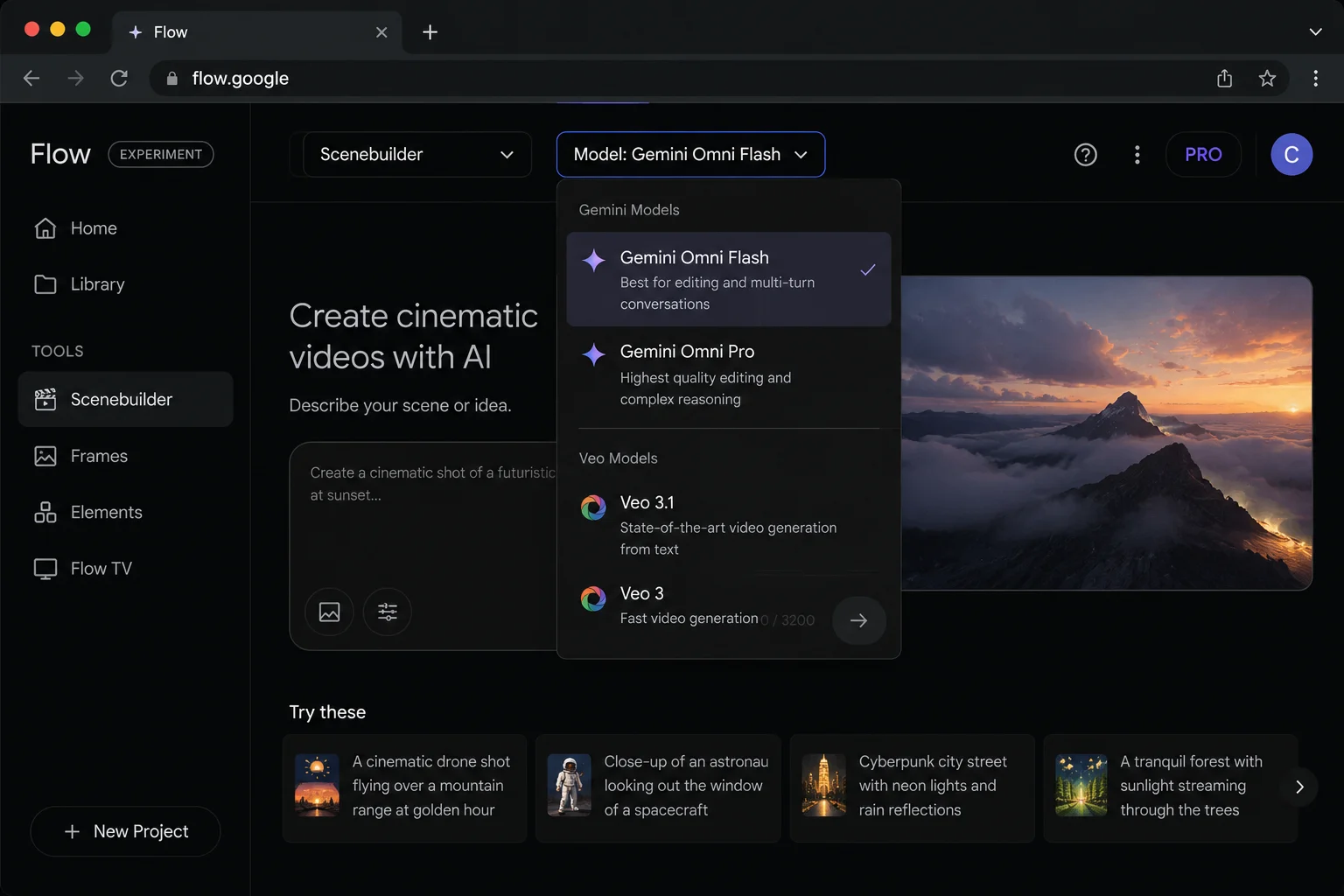This screenshot has width=1344, height=896.
Task: Click the tranquil forest thumbnail image
Action: pyautogui.click(x=1081, y=785)
